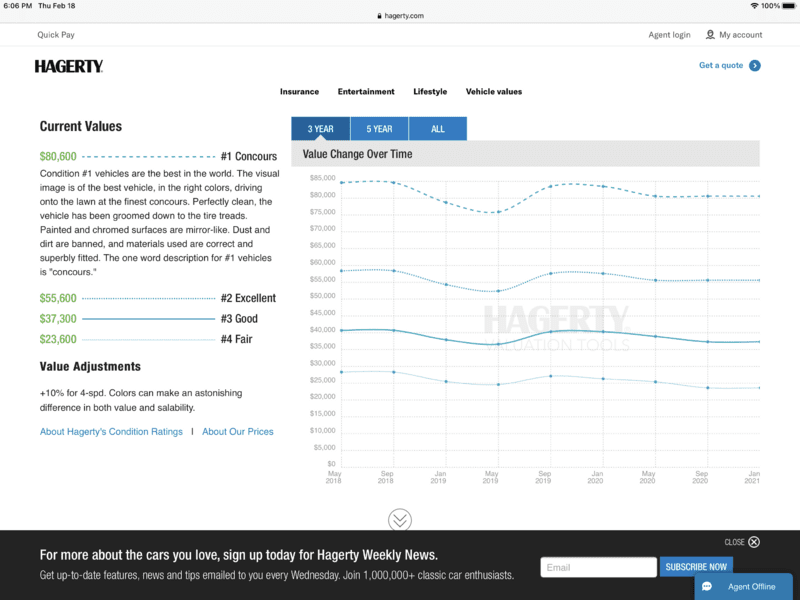Close the newsletter banner with X icon
800x600 pixels.
tap(754, 542)
